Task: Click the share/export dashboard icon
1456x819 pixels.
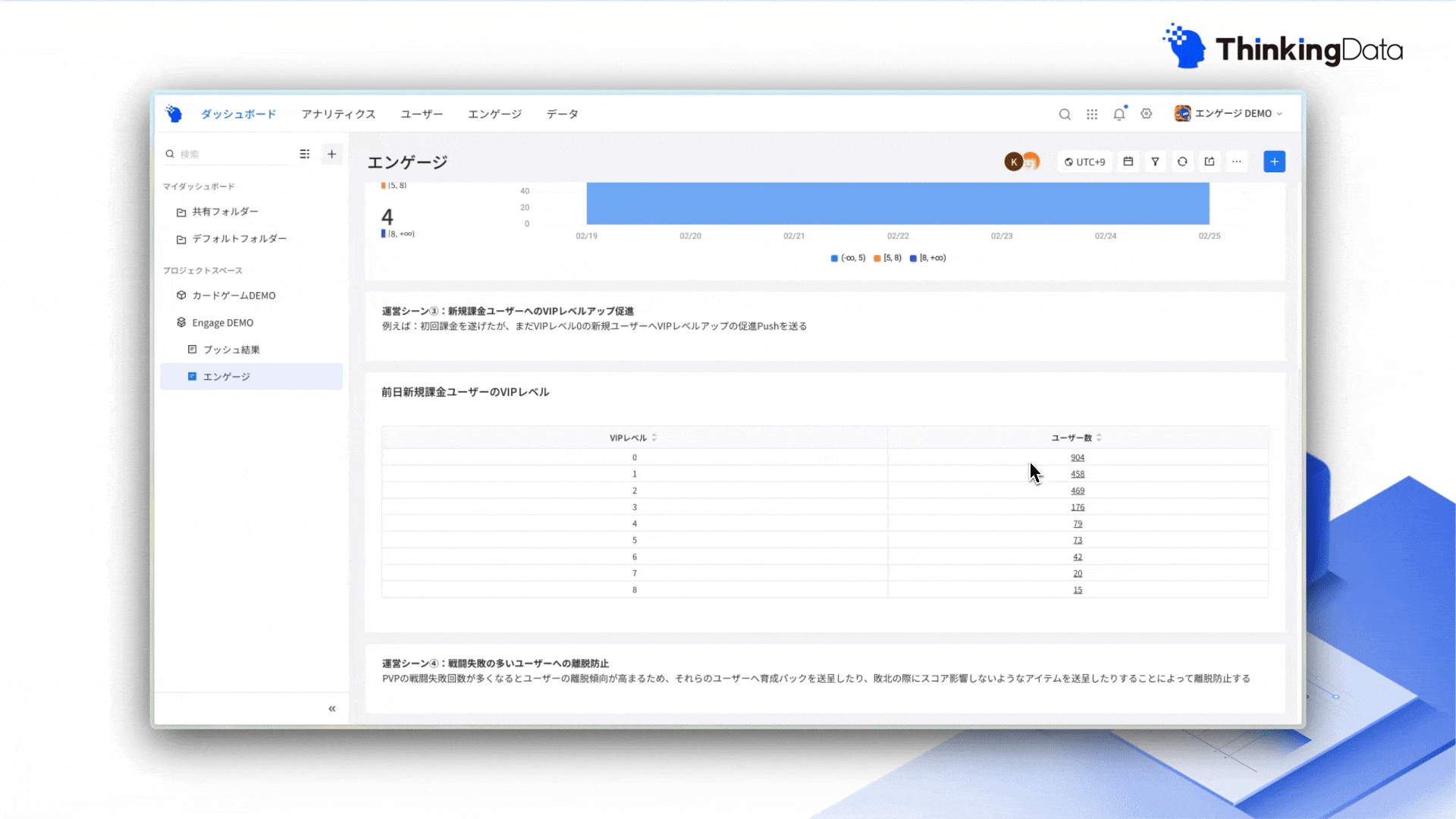Action: [x=1210, y=162]
